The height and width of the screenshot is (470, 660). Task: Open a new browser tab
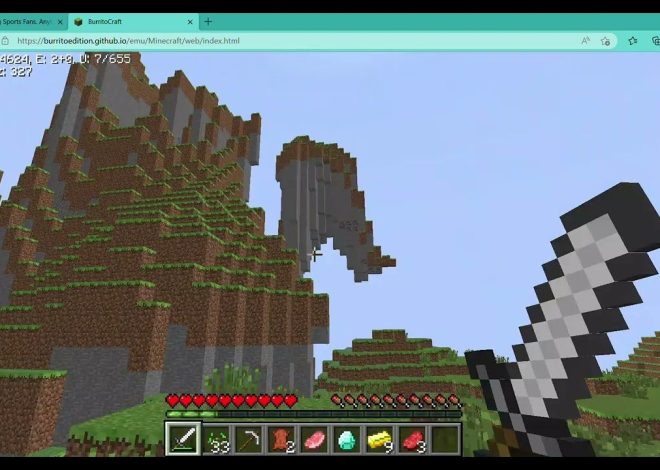point(208,21)
